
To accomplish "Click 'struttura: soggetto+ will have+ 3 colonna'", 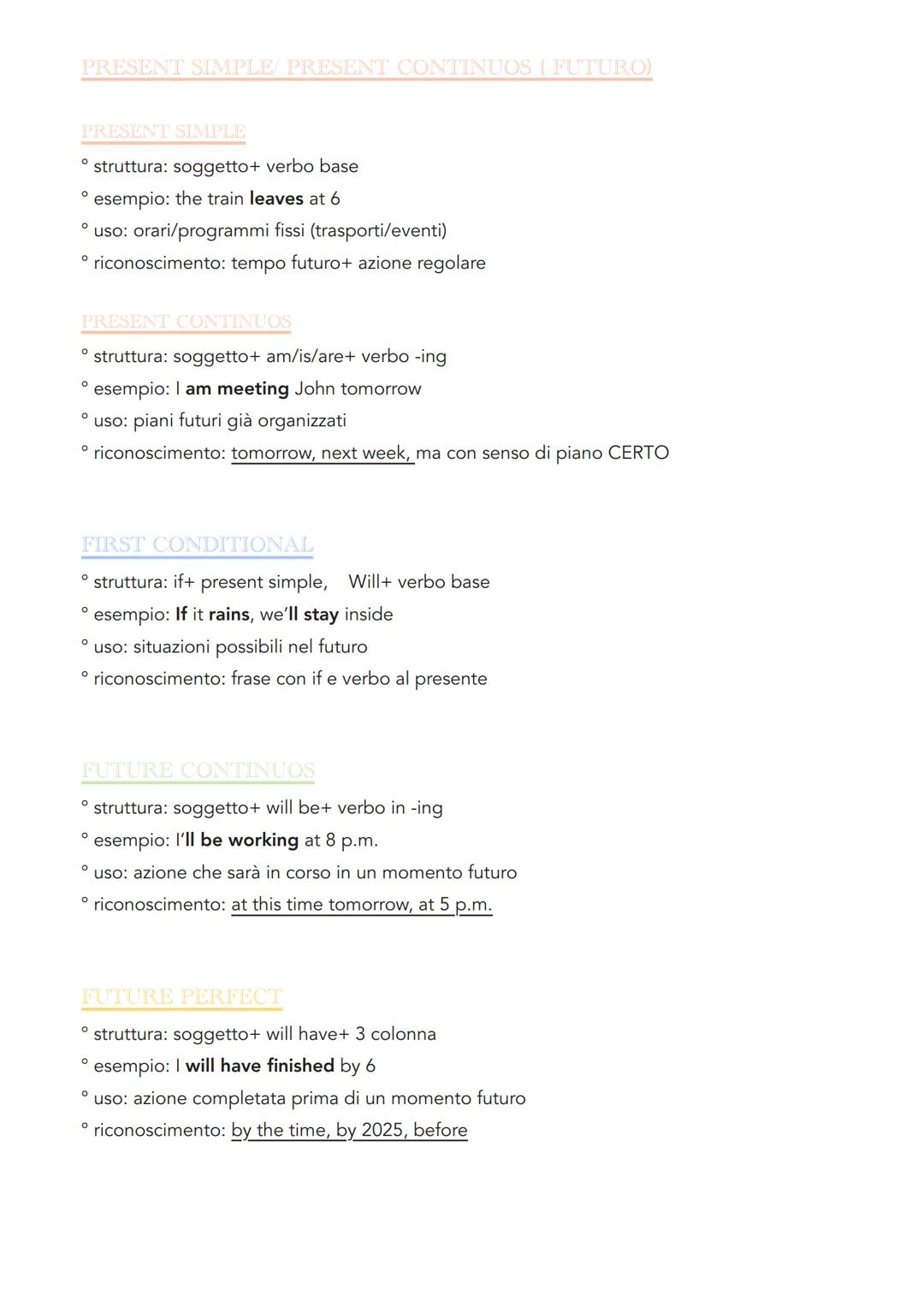I will tap(264, 1034).
